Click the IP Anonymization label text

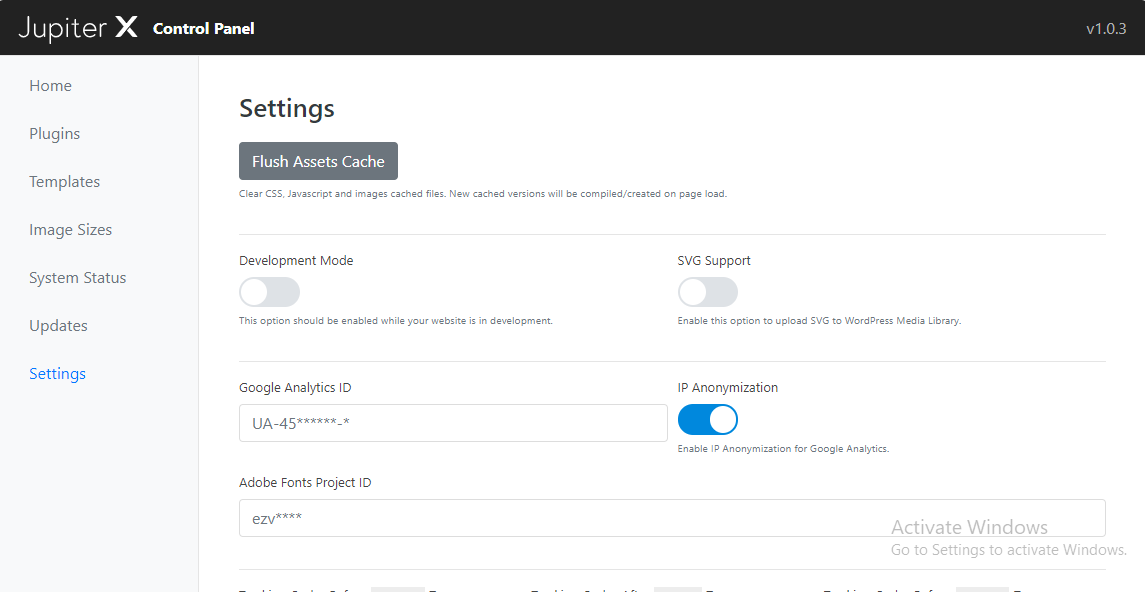point(727,388)
